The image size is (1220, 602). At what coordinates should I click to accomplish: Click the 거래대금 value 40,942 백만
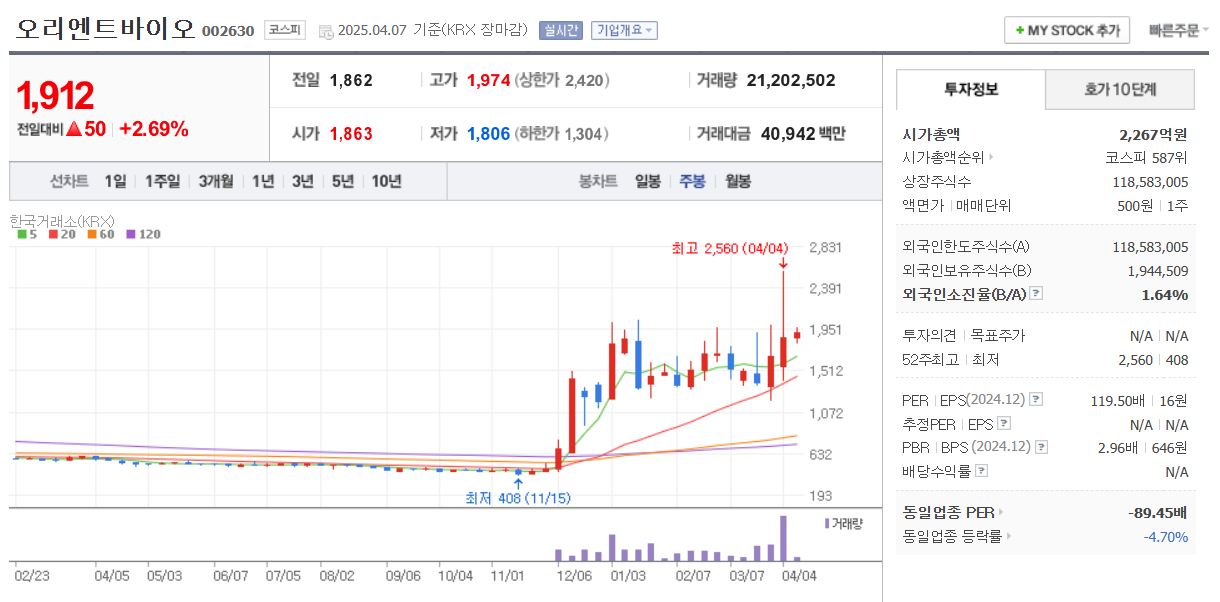[803, 133]
